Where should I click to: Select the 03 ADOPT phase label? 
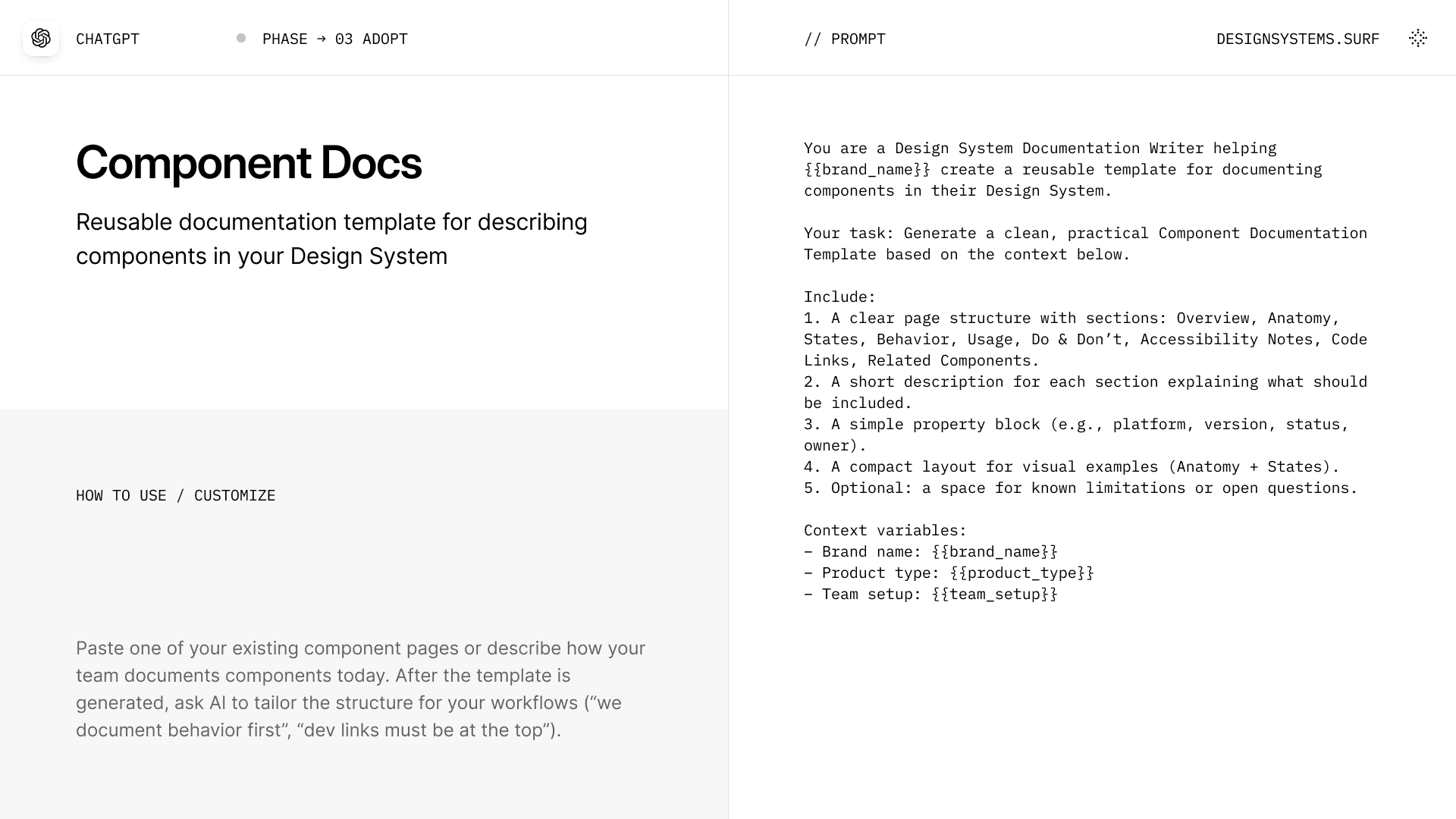371,39
